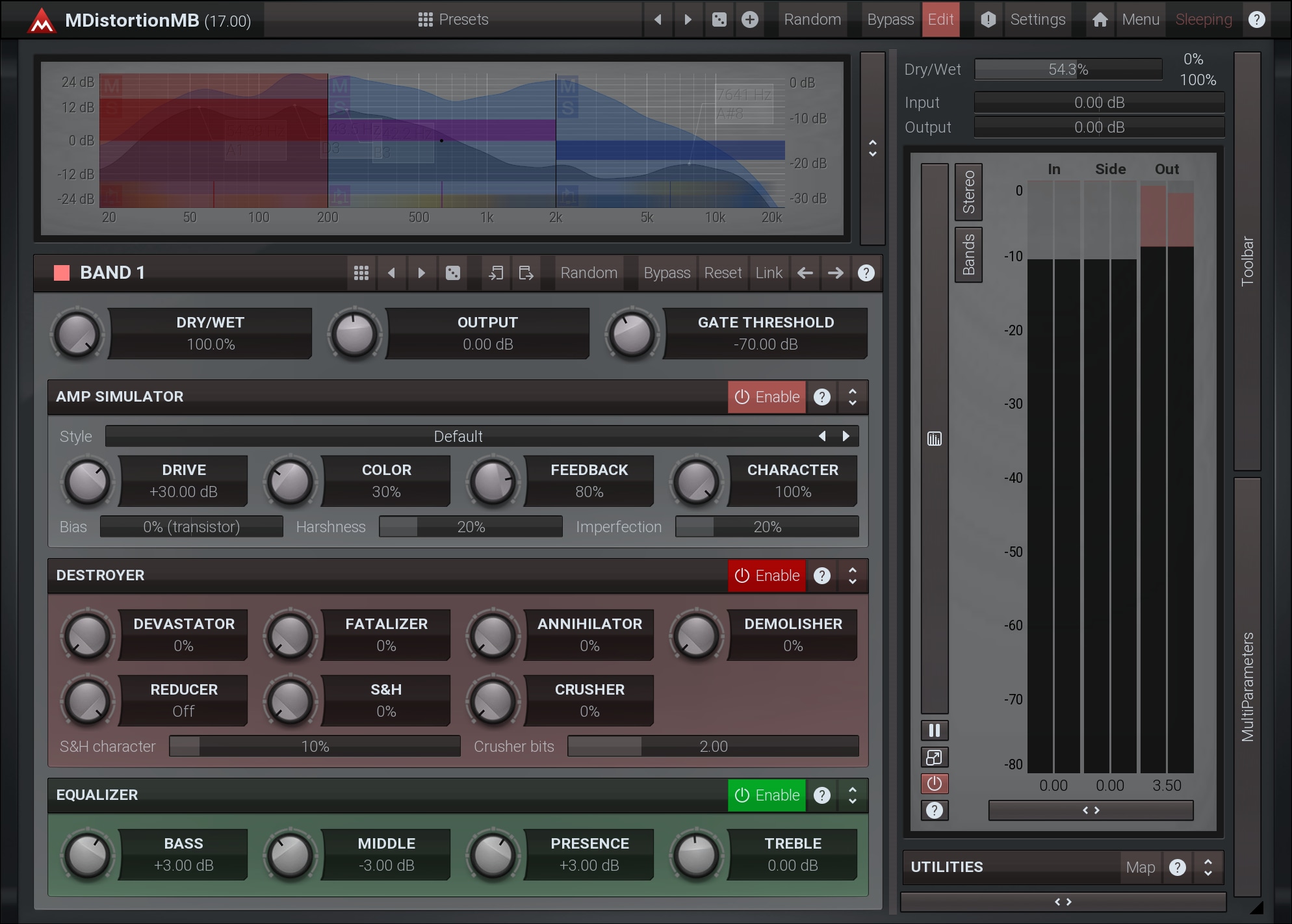Adjust the Harshness slider

coord(471,527)
